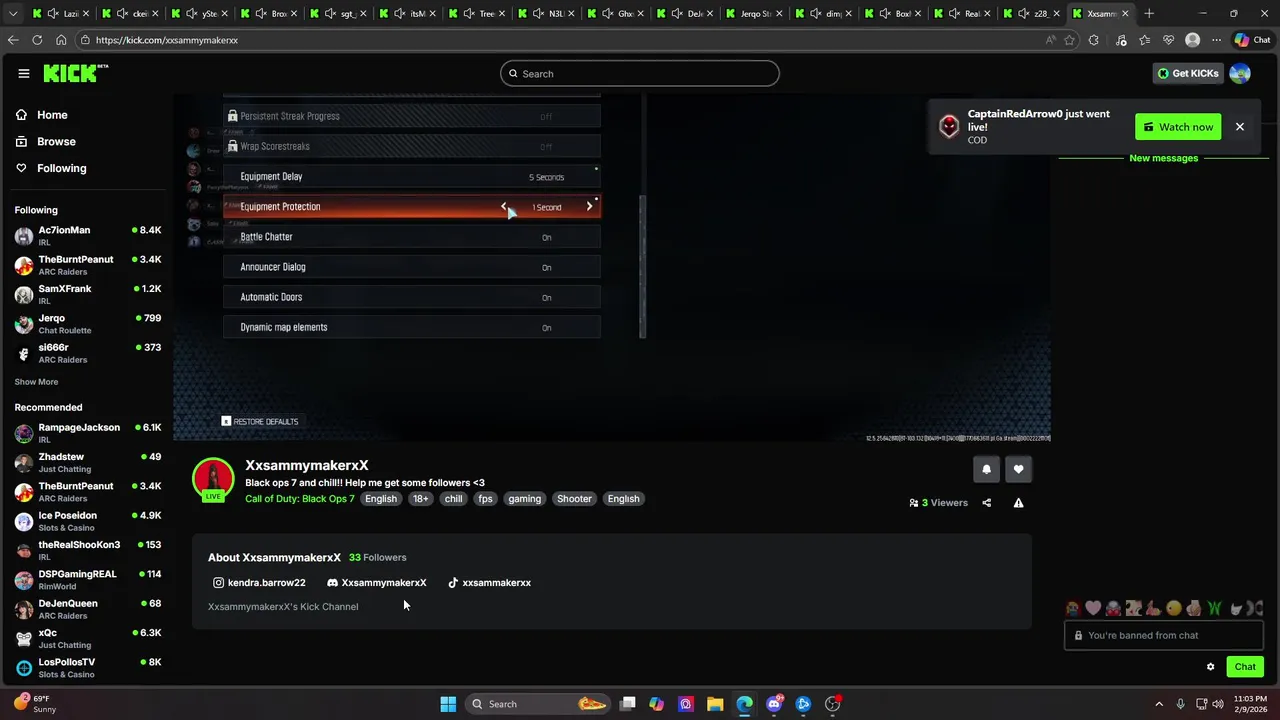The image size is (1280, 720).
Task: Open Zhadstew recommended channel
Action: tap(88, 462)
